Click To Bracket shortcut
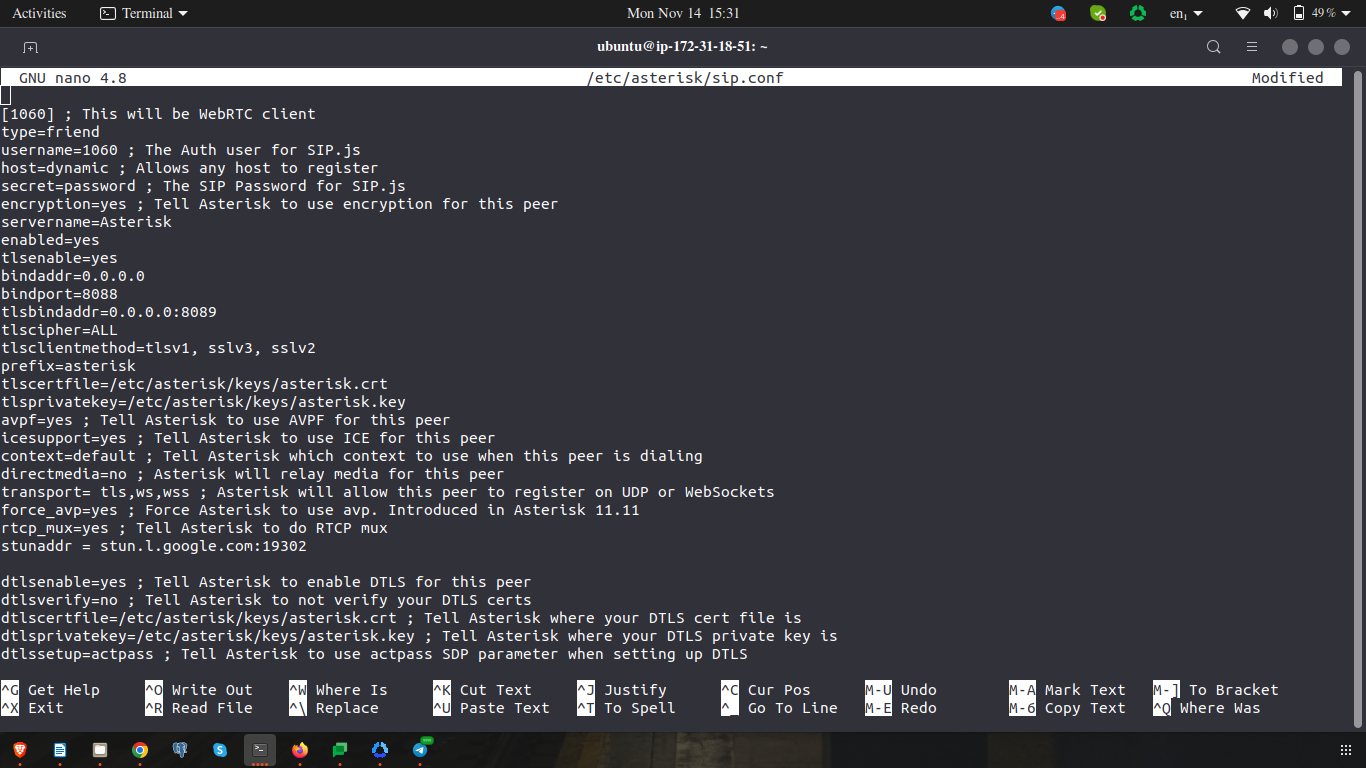1366x768 pixels. click(x=1216, y=690)
